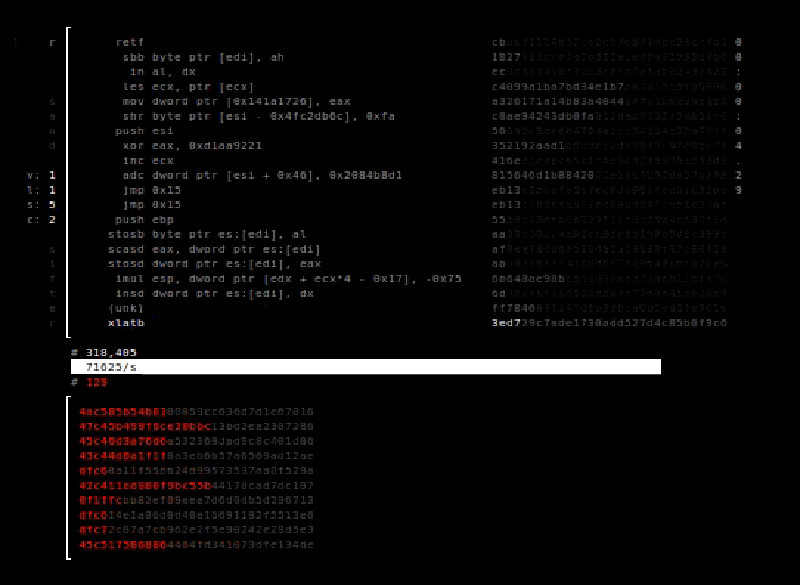
Task: Select red hex entry starting 0f1ffc
Action: point(196,500)
